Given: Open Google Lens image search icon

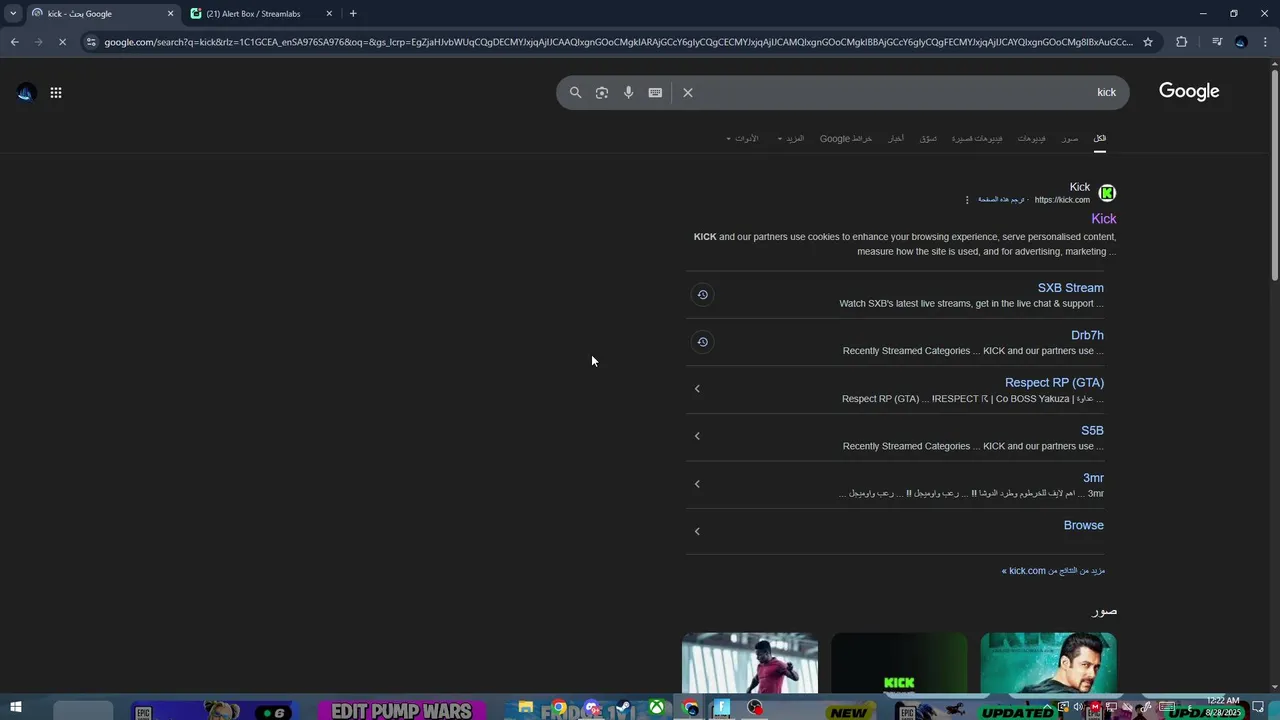Looking at the screenshot, I should 602,92.
